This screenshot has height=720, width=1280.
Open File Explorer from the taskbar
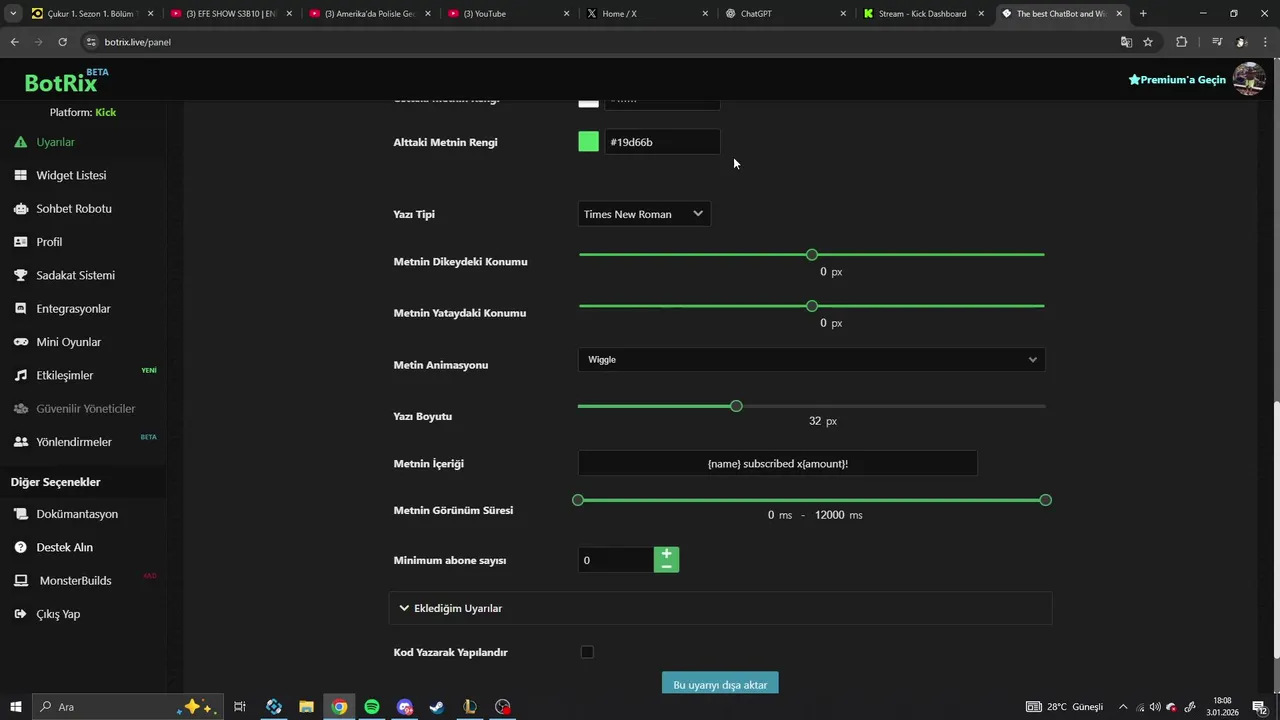[x=306, y=707]
